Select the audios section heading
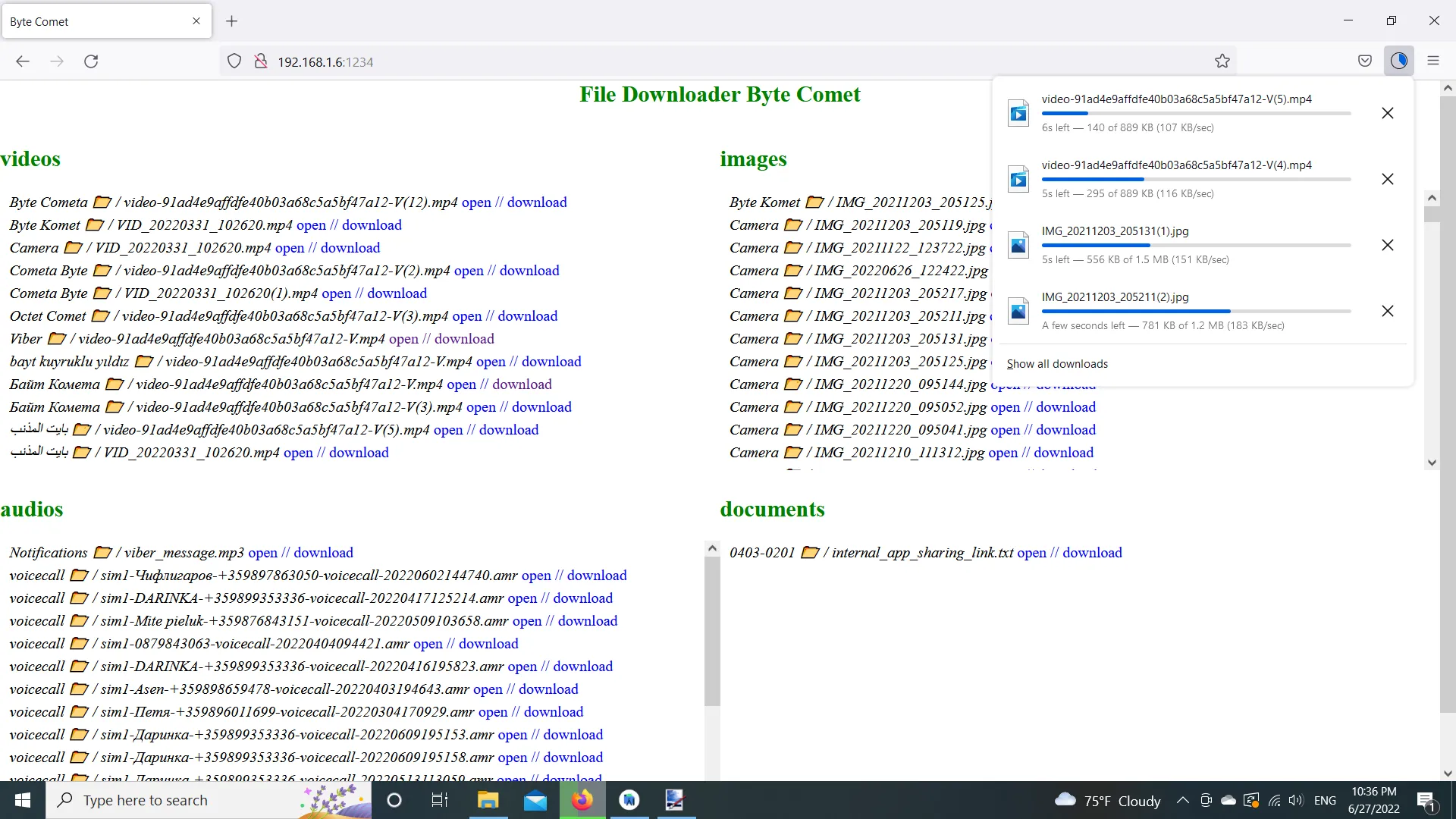The height and width of the screenshot is (819, 1456). (x=32, y=509)
